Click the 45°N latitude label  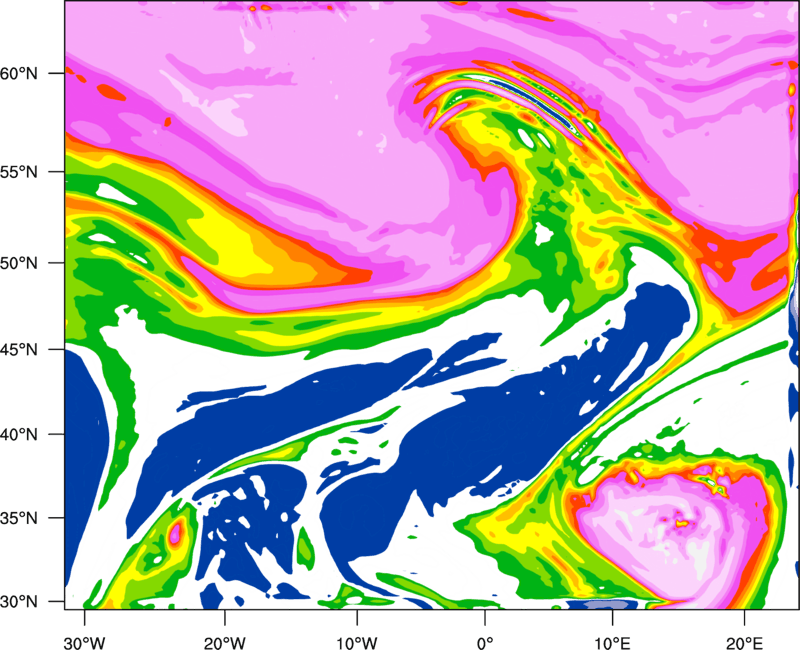19,349
